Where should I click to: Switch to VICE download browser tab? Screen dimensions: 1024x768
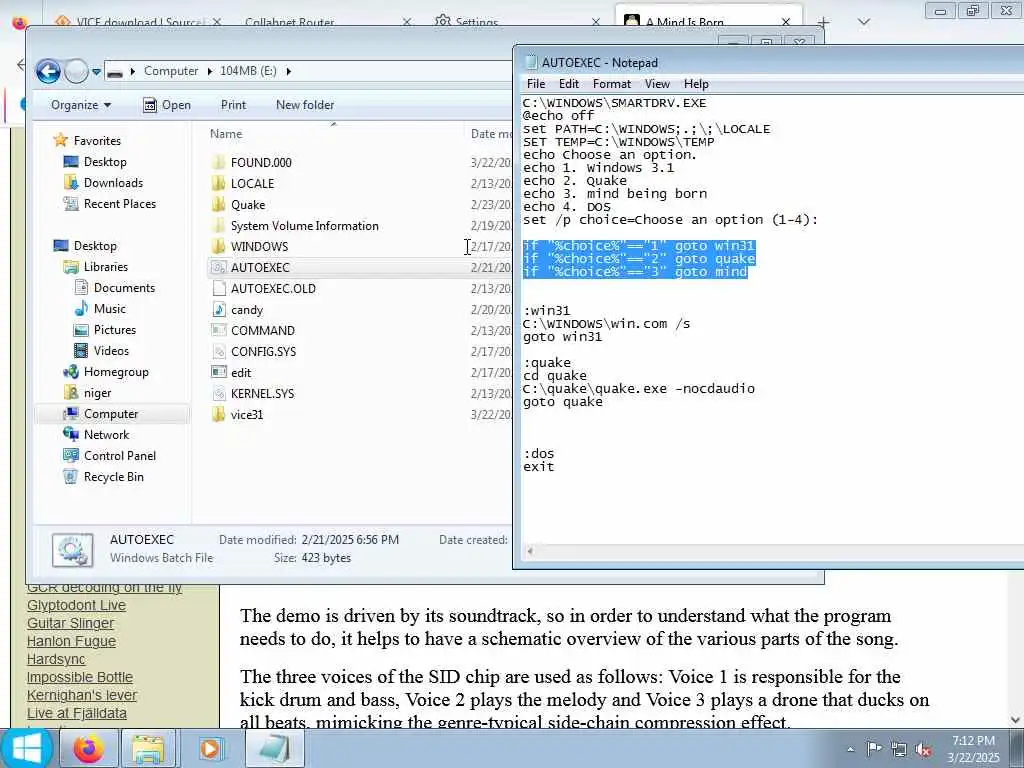138,22
